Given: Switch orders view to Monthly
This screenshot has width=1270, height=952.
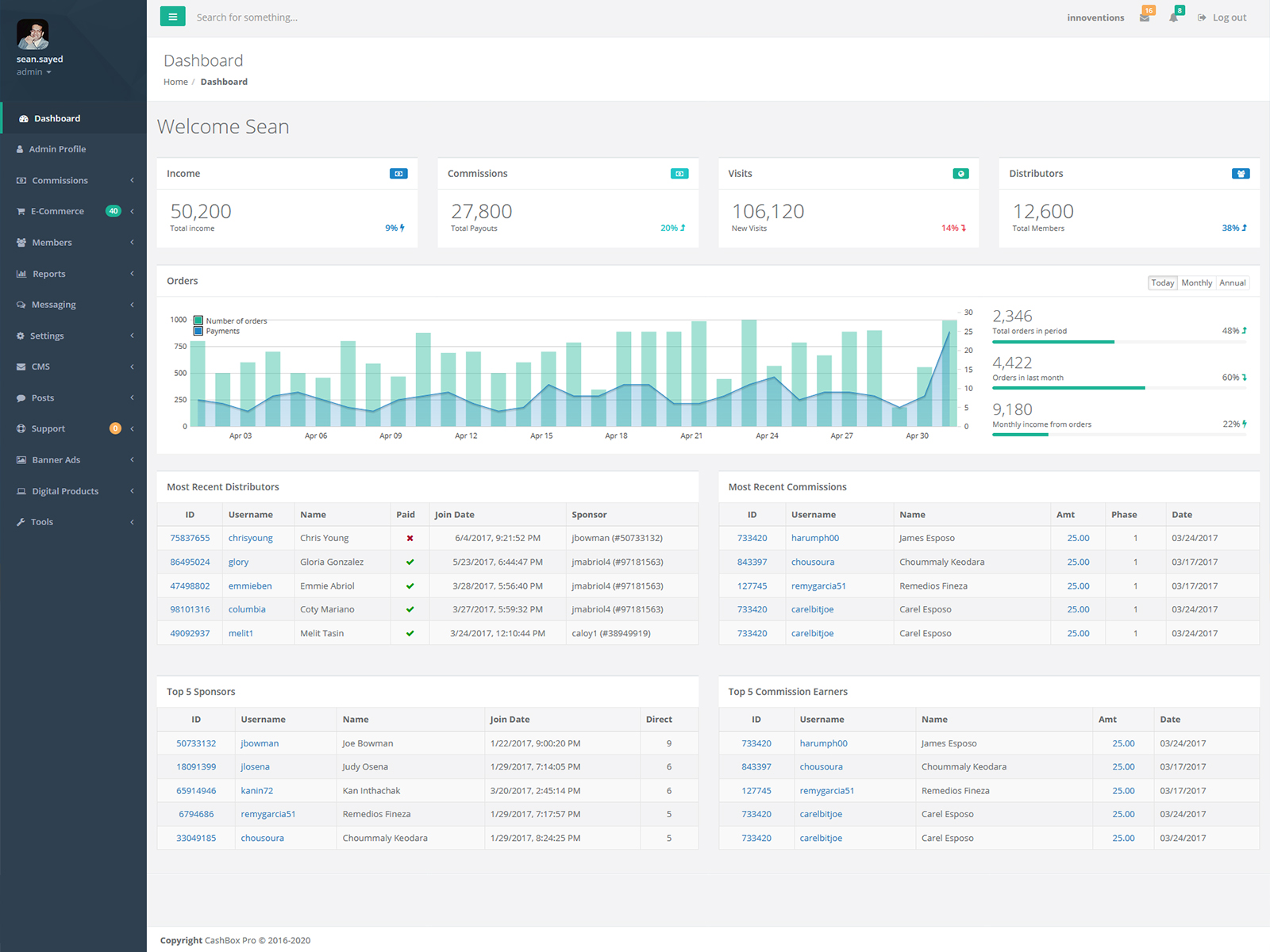Looking at the screenshot, I should tap(1196, 283).
